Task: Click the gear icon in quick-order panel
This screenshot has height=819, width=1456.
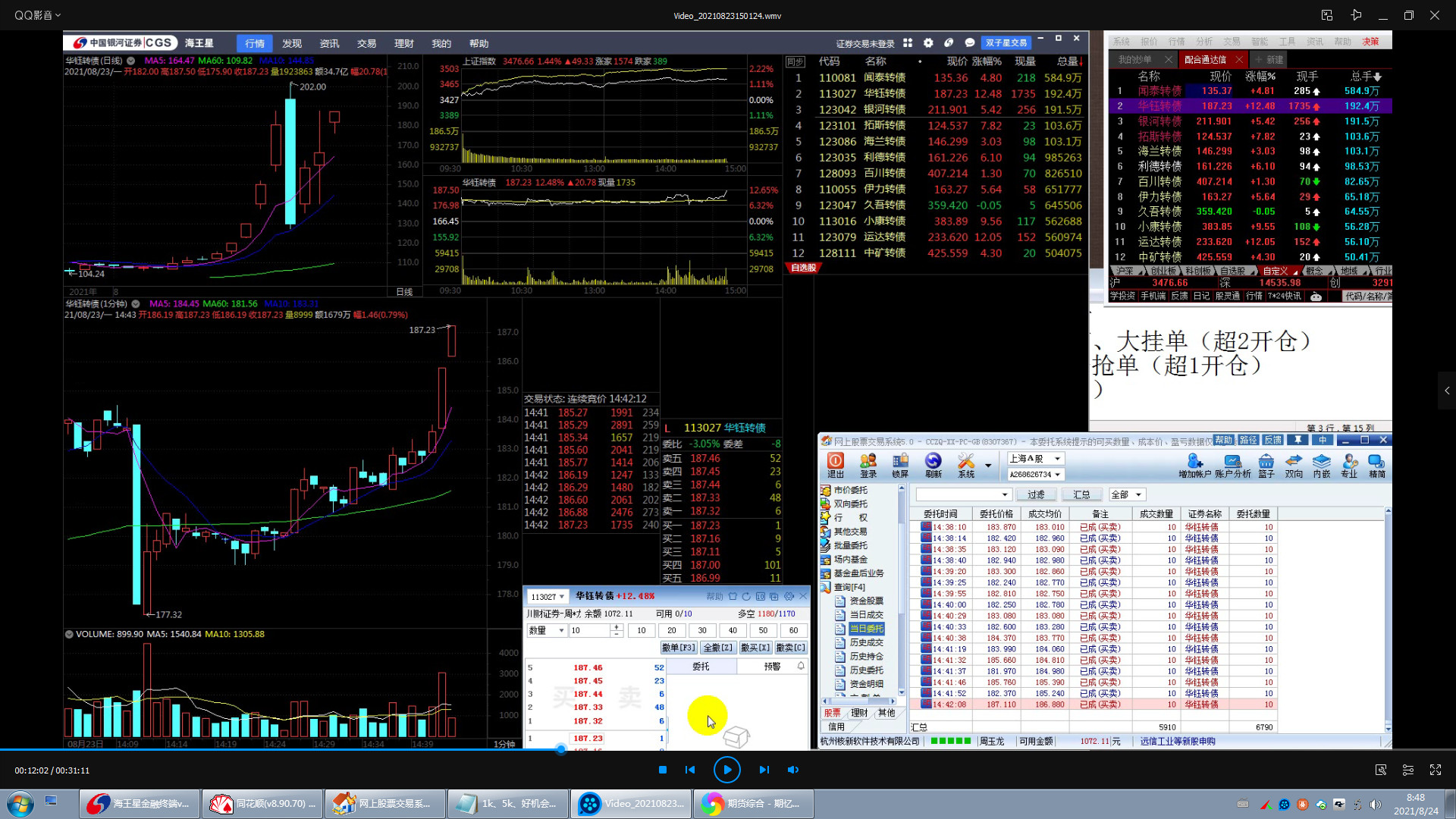Action: (x=789, y=597)
